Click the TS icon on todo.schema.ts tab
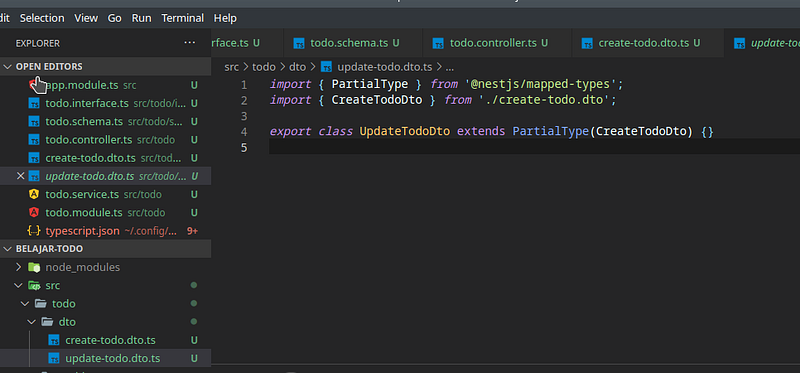The height and width of the screenshot is (373, 800). (x=299, y=43)
